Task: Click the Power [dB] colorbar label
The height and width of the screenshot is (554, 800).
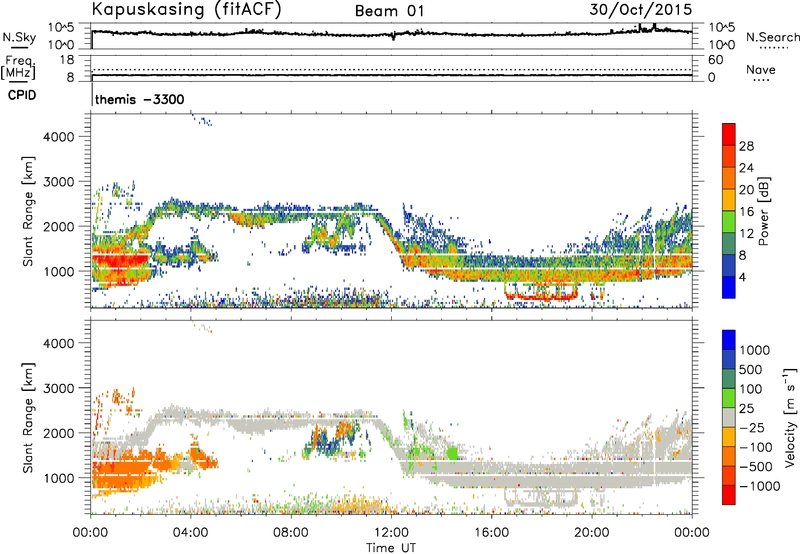Action: click(763, 211)
